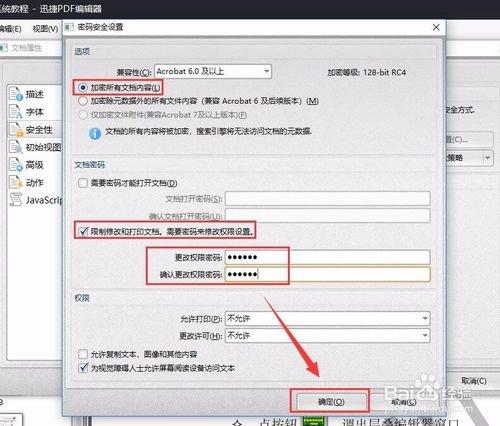
Task: Select the 安全性 category icon
Action: 16,129
